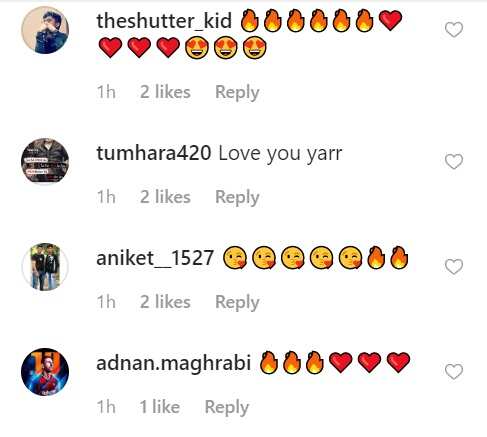Image resolution: width=487 pixels, height=437 pixels.
Task: Open adnan.maghrabi's profile picture
Action: (45, 372)
